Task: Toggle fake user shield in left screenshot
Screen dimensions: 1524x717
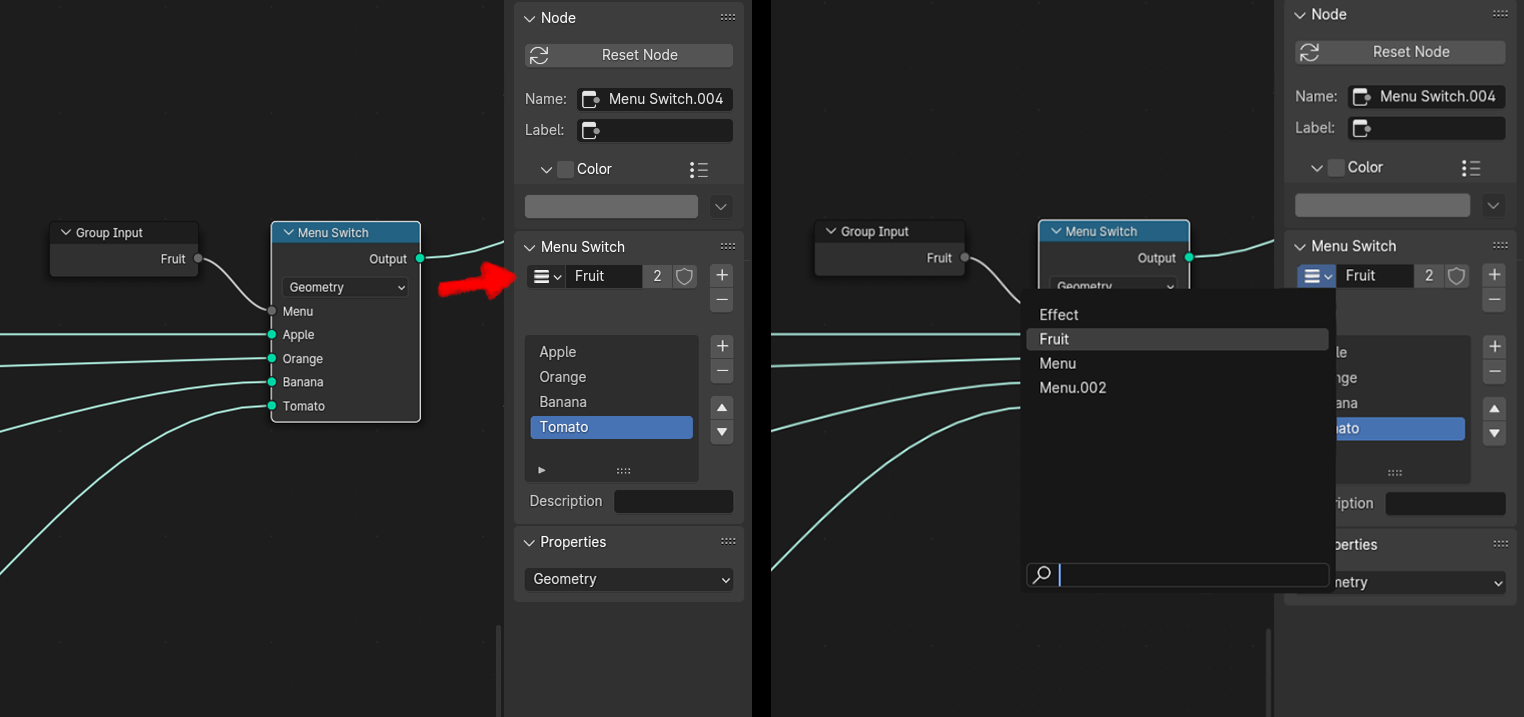Action: point(685,276)
